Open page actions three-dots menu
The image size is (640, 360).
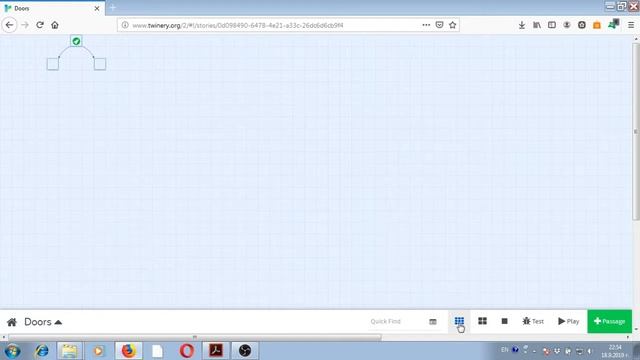tap(426, 25)
